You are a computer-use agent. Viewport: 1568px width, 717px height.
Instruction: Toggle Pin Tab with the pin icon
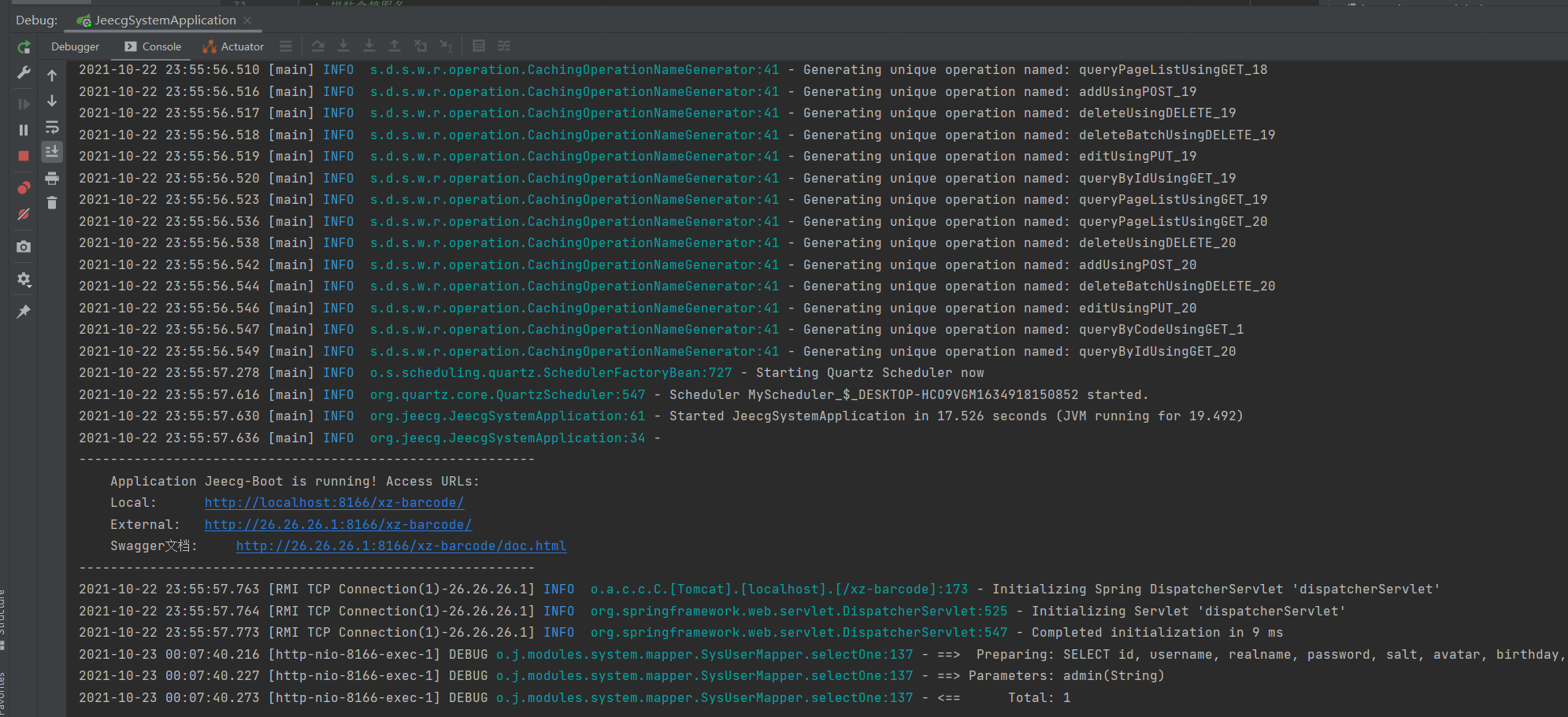tap(24, 312)
